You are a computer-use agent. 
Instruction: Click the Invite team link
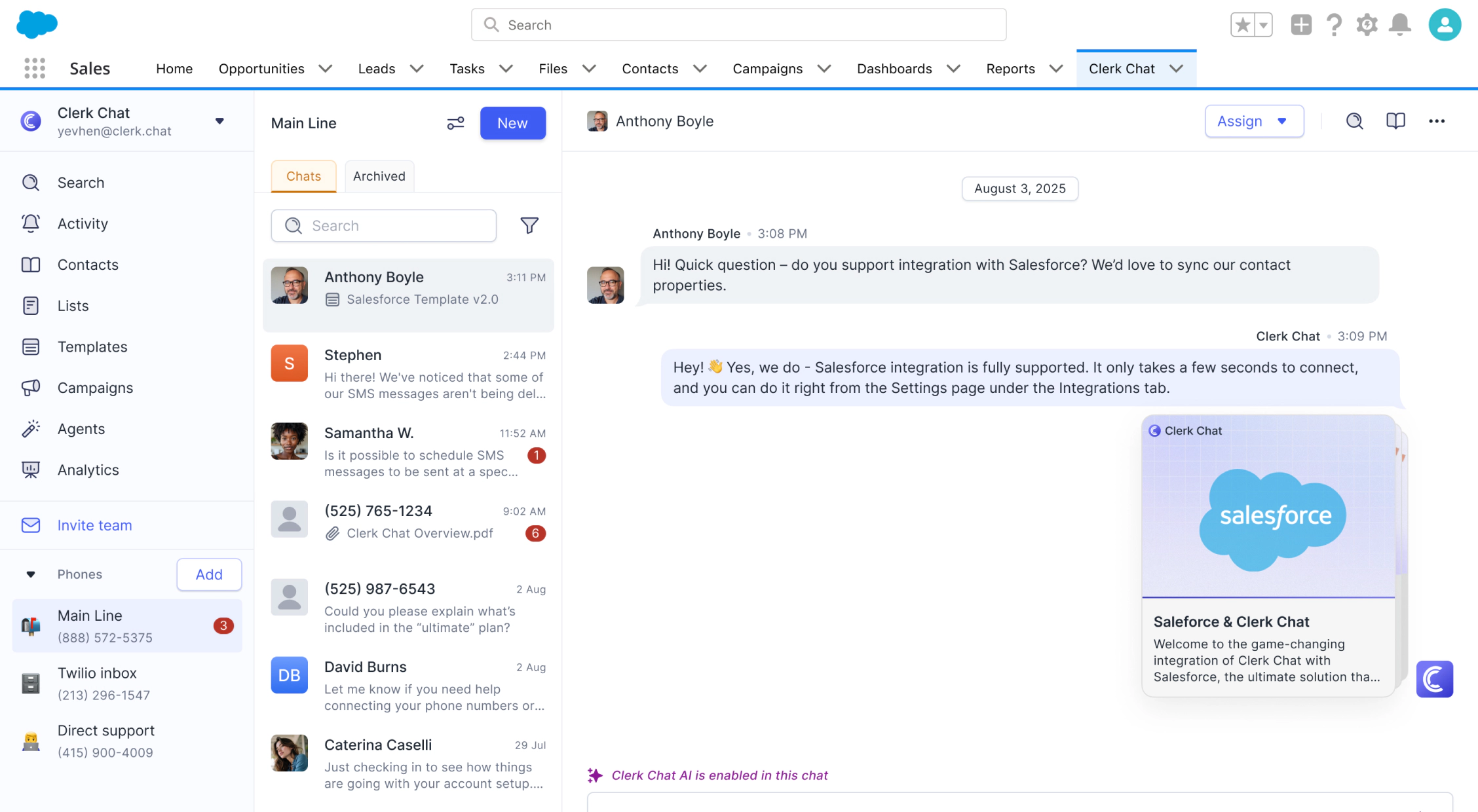coord(94,525)
